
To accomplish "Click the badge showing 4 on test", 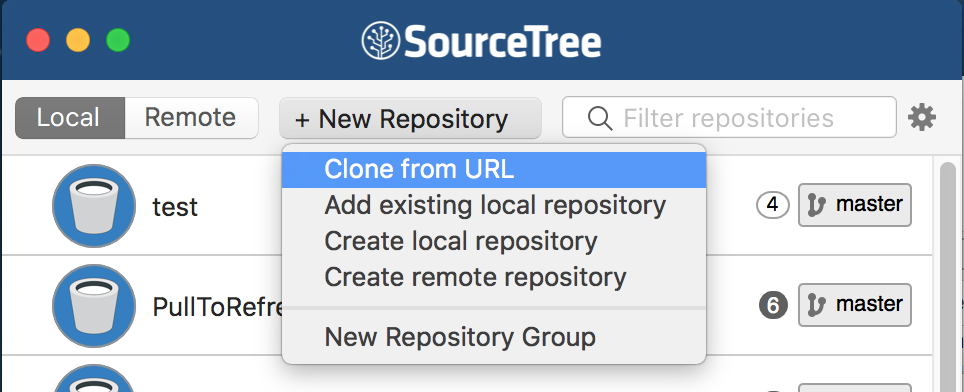I will (773, 205).
